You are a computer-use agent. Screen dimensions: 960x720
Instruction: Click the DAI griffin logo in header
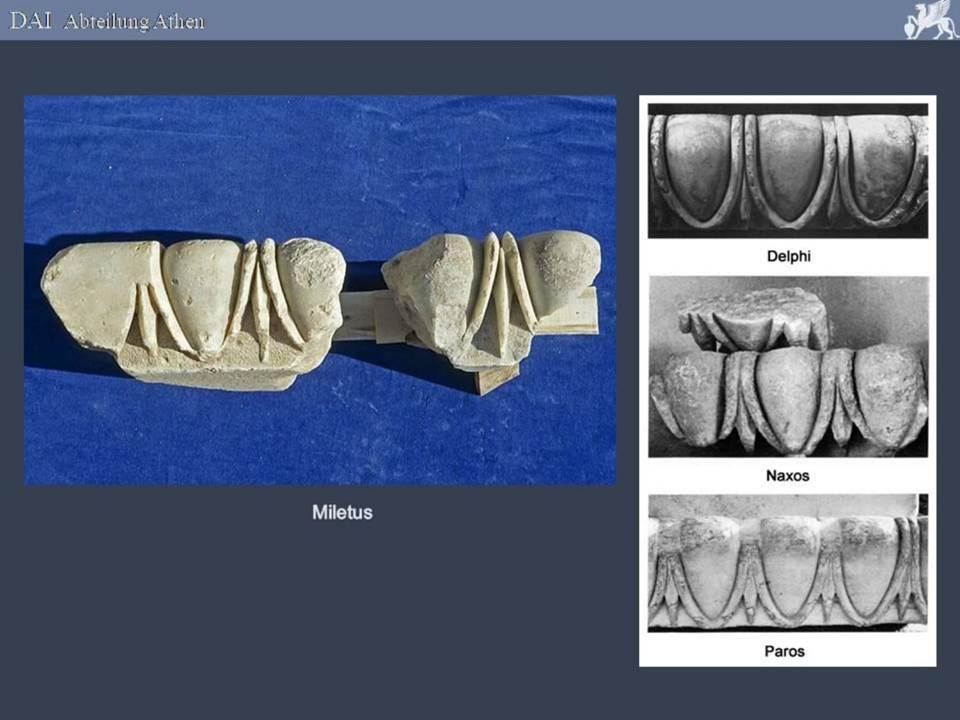(931, 20)
